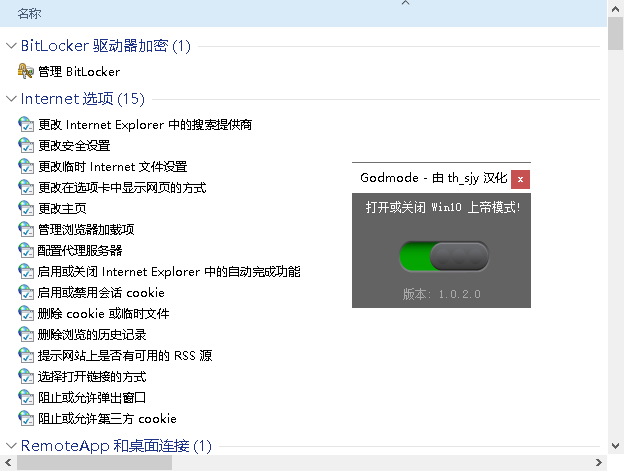The image size is (624, 471).
Task: Collapse the BitLocker 驱动器加密 group
Action: [x=11, y=45]
